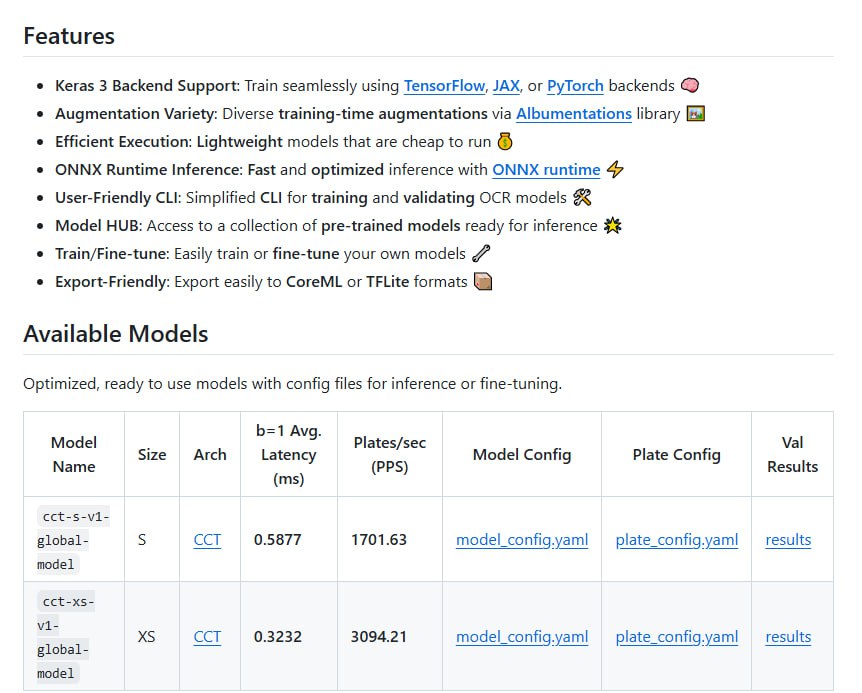Open the Albumentations library link
Screen dimensions: 862x693
(574, 114)
